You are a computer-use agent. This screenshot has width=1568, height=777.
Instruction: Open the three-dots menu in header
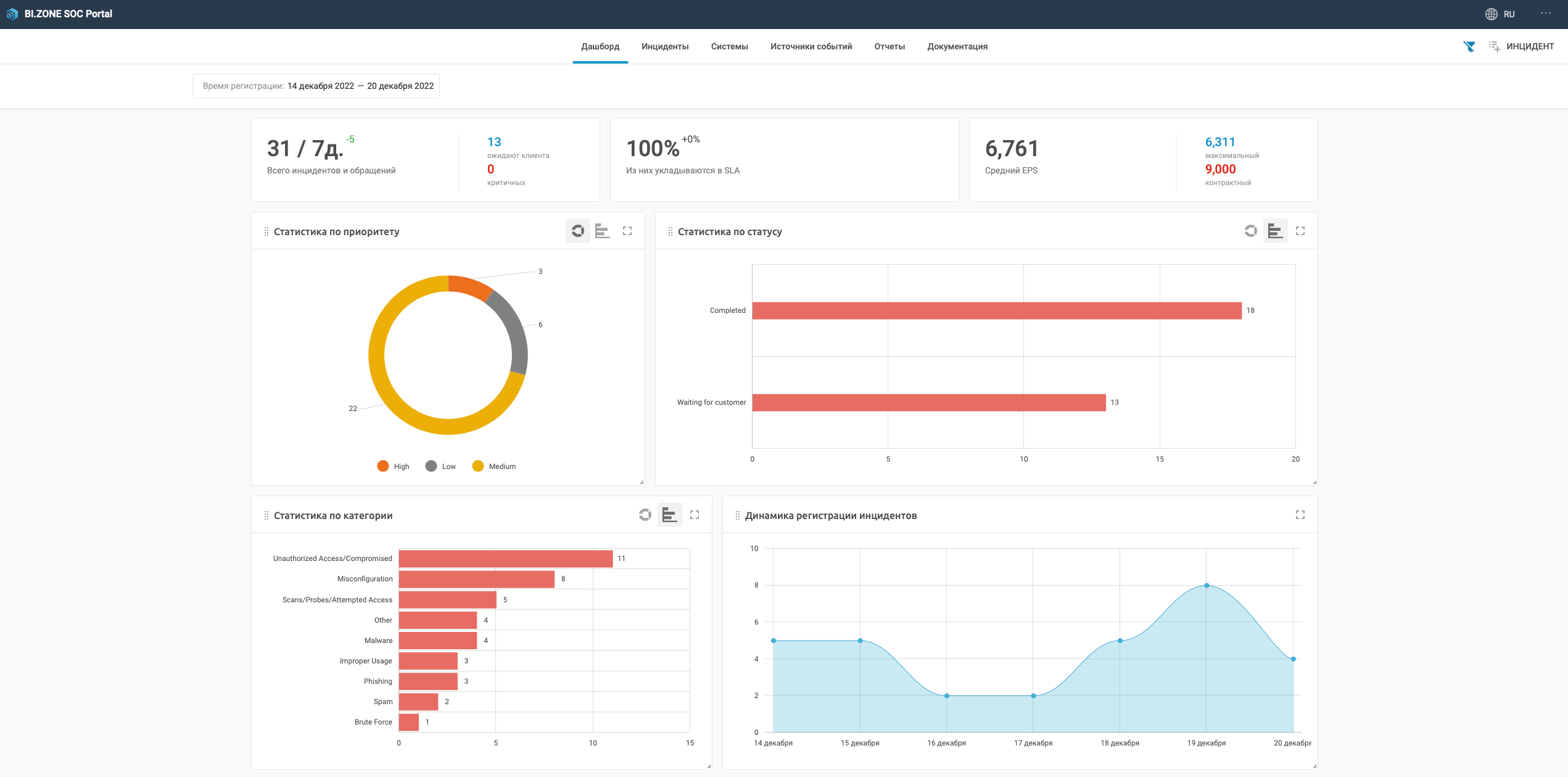pos(1545,14)
